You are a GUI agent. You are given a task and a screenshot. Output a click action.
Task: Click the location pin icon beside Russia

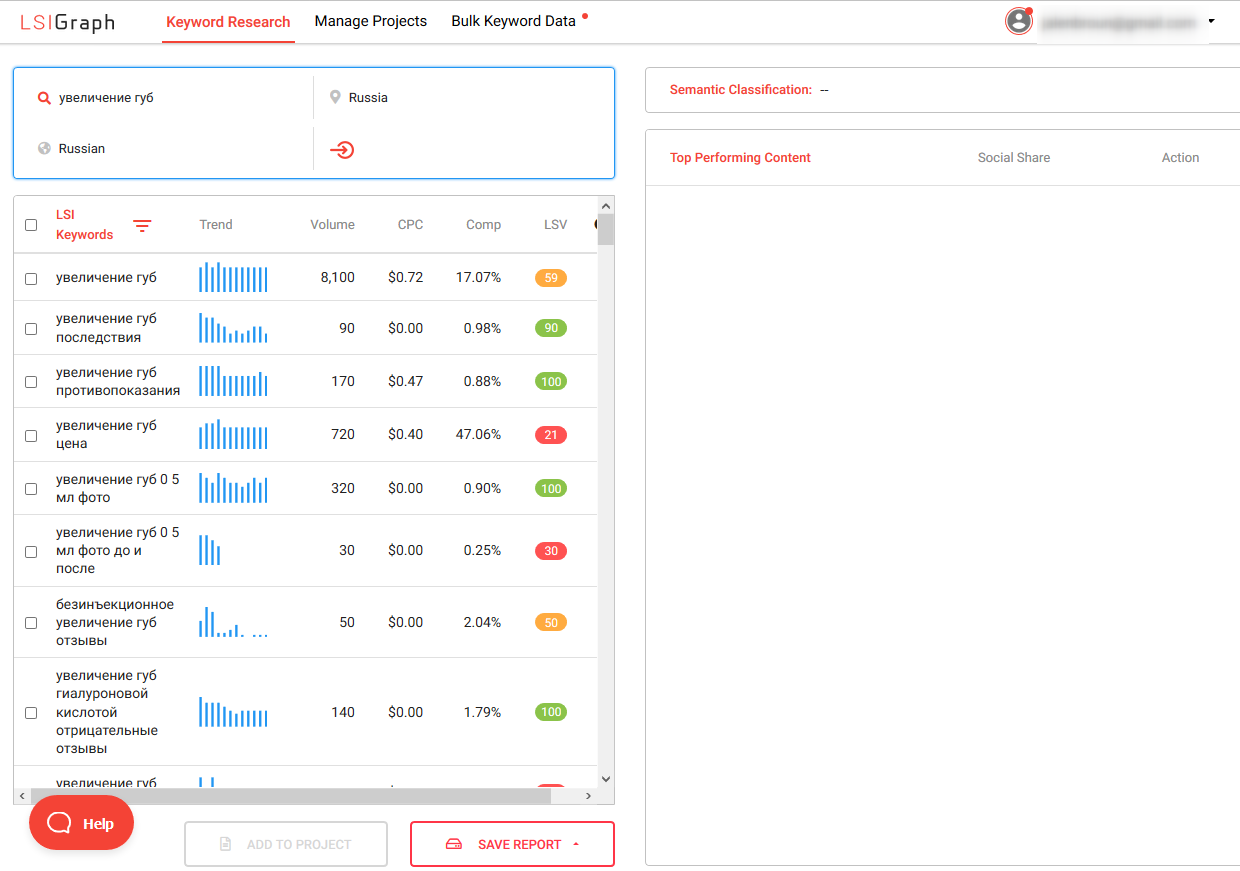(x=336, y=97)
